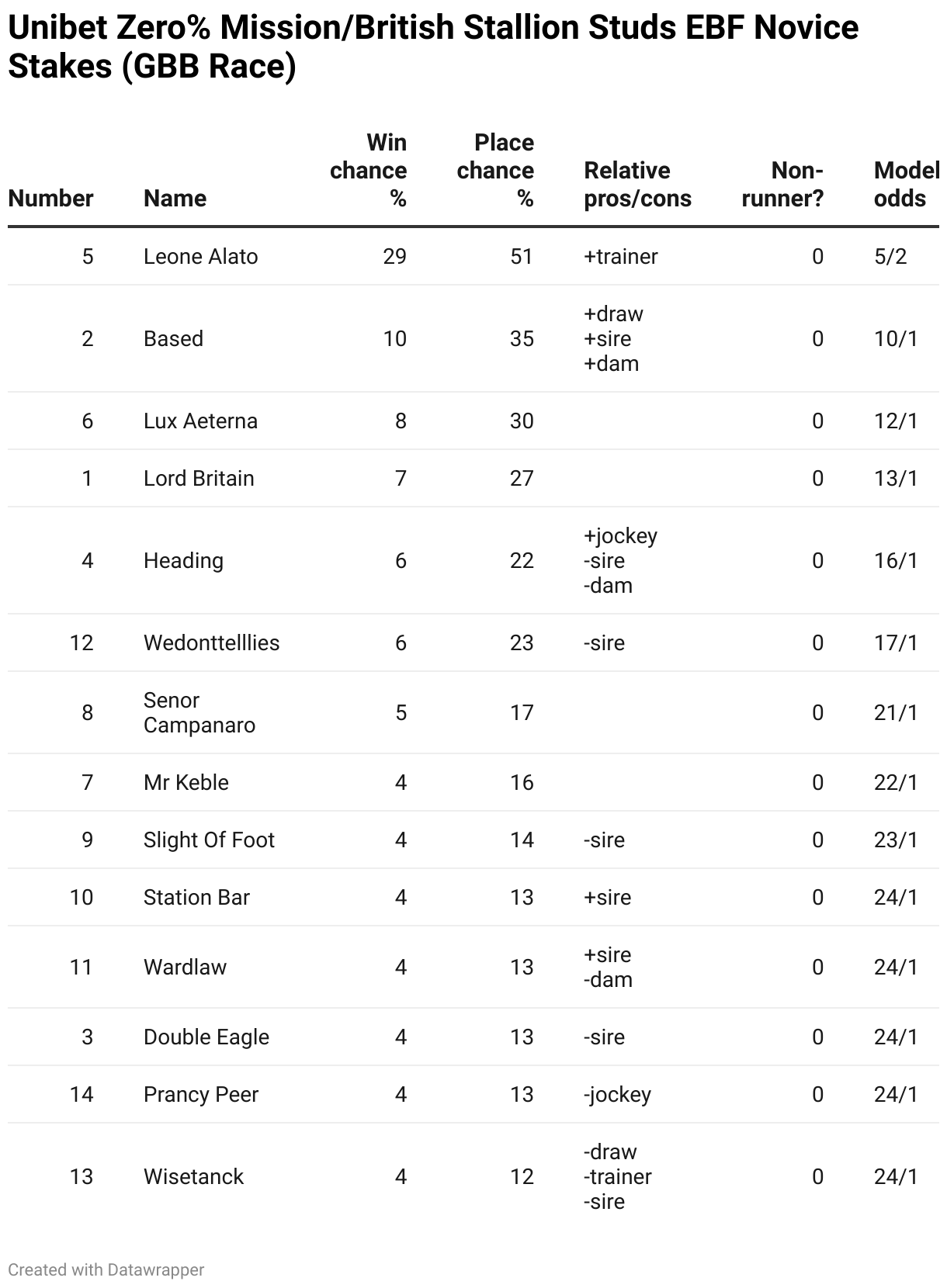The width and height of the screenshot is (947, 1288).
Task: Click the Relative pros/cons column header
Action: (637, 185)
